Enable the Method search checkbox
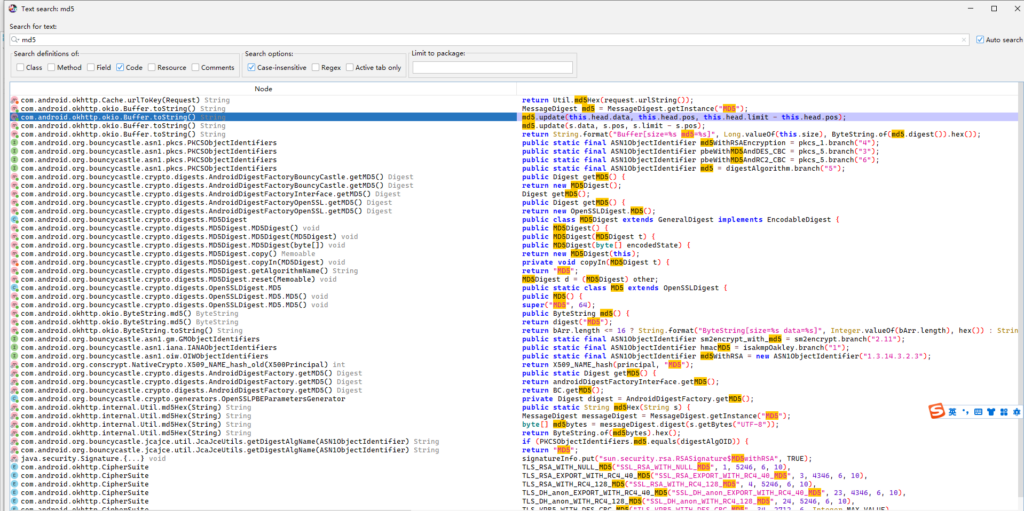 pos(51,68)
